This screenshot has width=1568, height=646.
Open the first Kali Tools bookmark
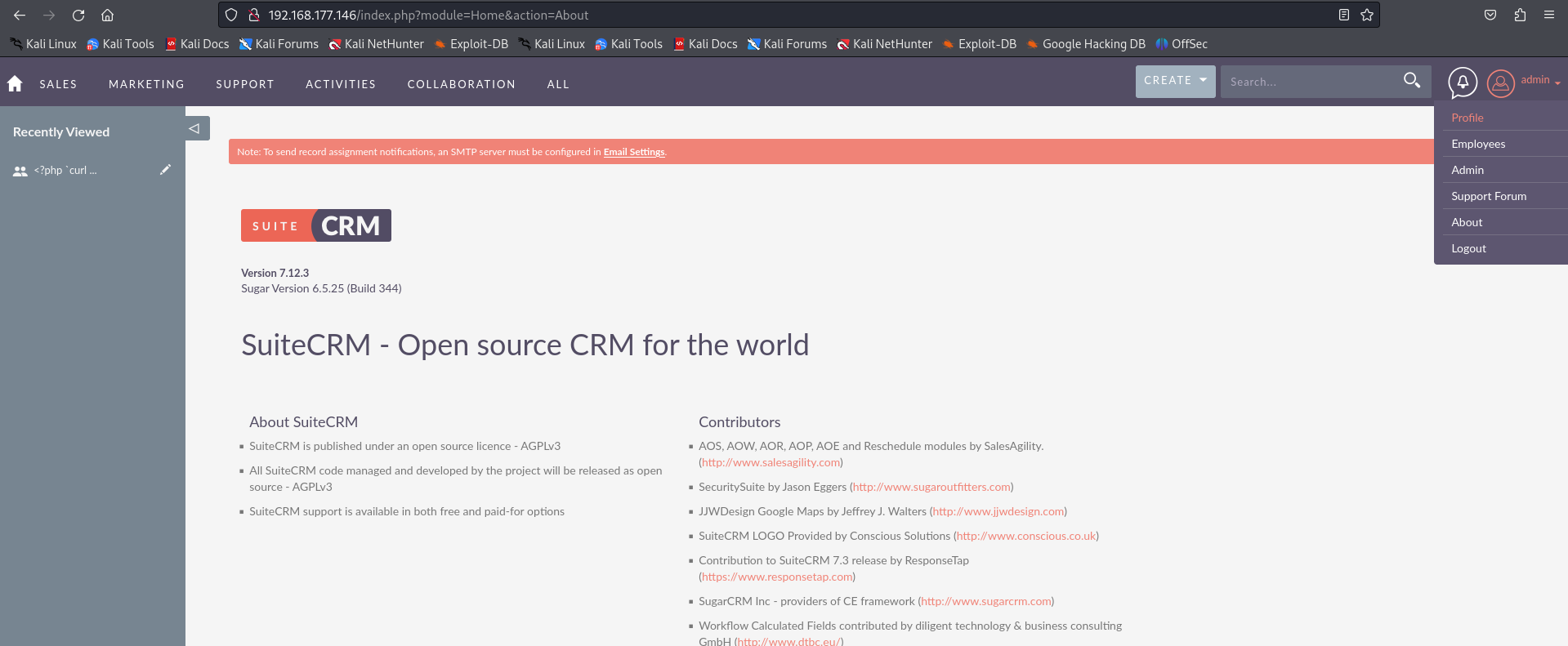click(120, 44)
